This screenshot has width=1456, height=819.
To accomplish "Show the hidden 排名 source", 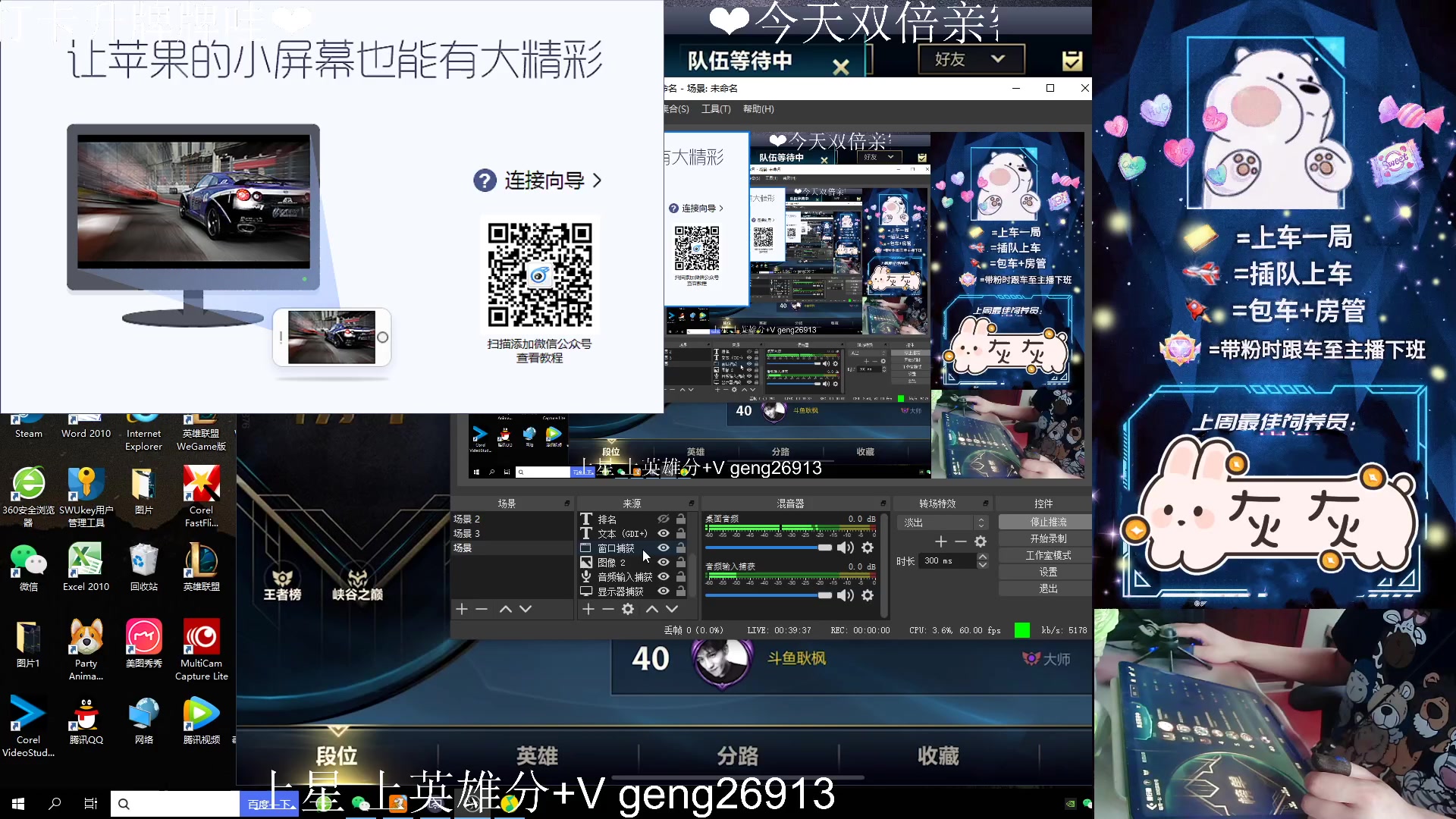I will 664,518.
